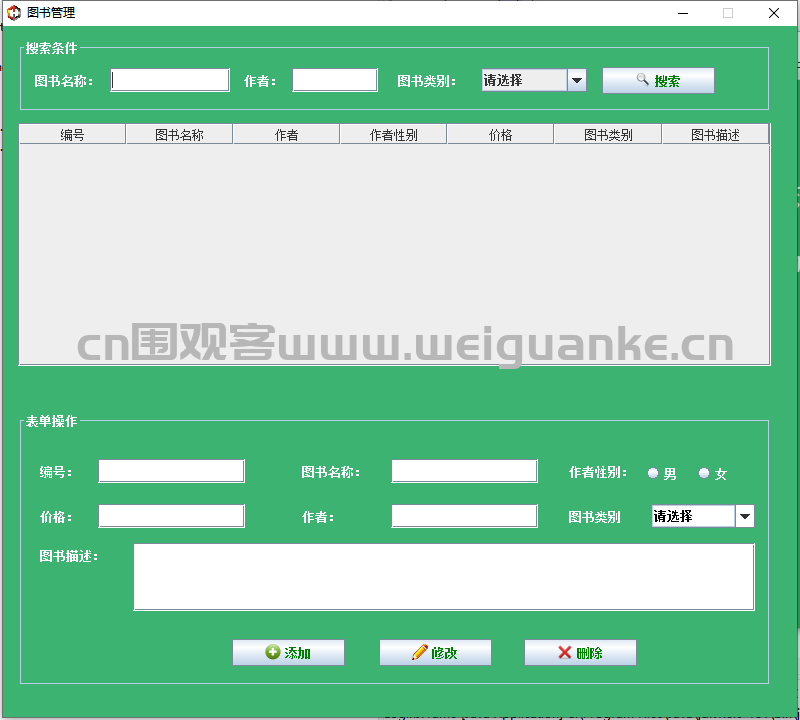Click the 添加 button label
This screenshot has height=720, width=800.
pos(297,653)
